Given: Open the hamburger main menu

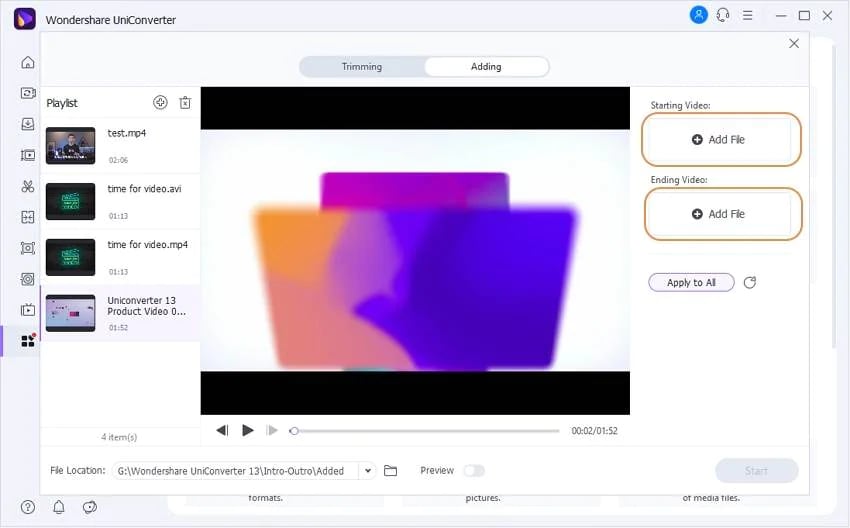Looking at the screenshot, I should (x=748, y=15).
